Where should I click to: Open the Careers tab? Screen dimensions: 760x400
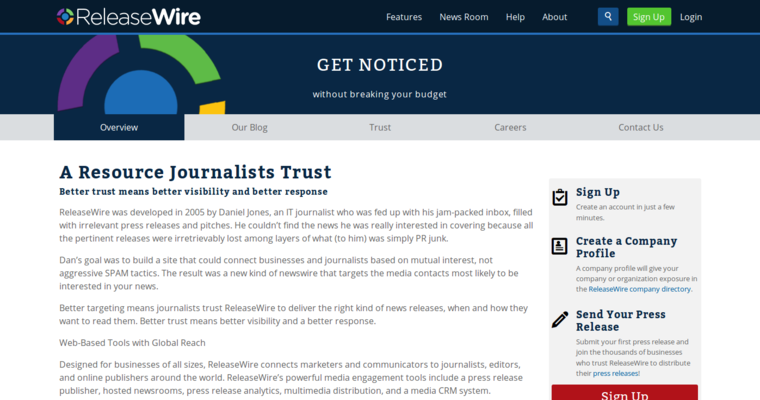click(510, 128)
